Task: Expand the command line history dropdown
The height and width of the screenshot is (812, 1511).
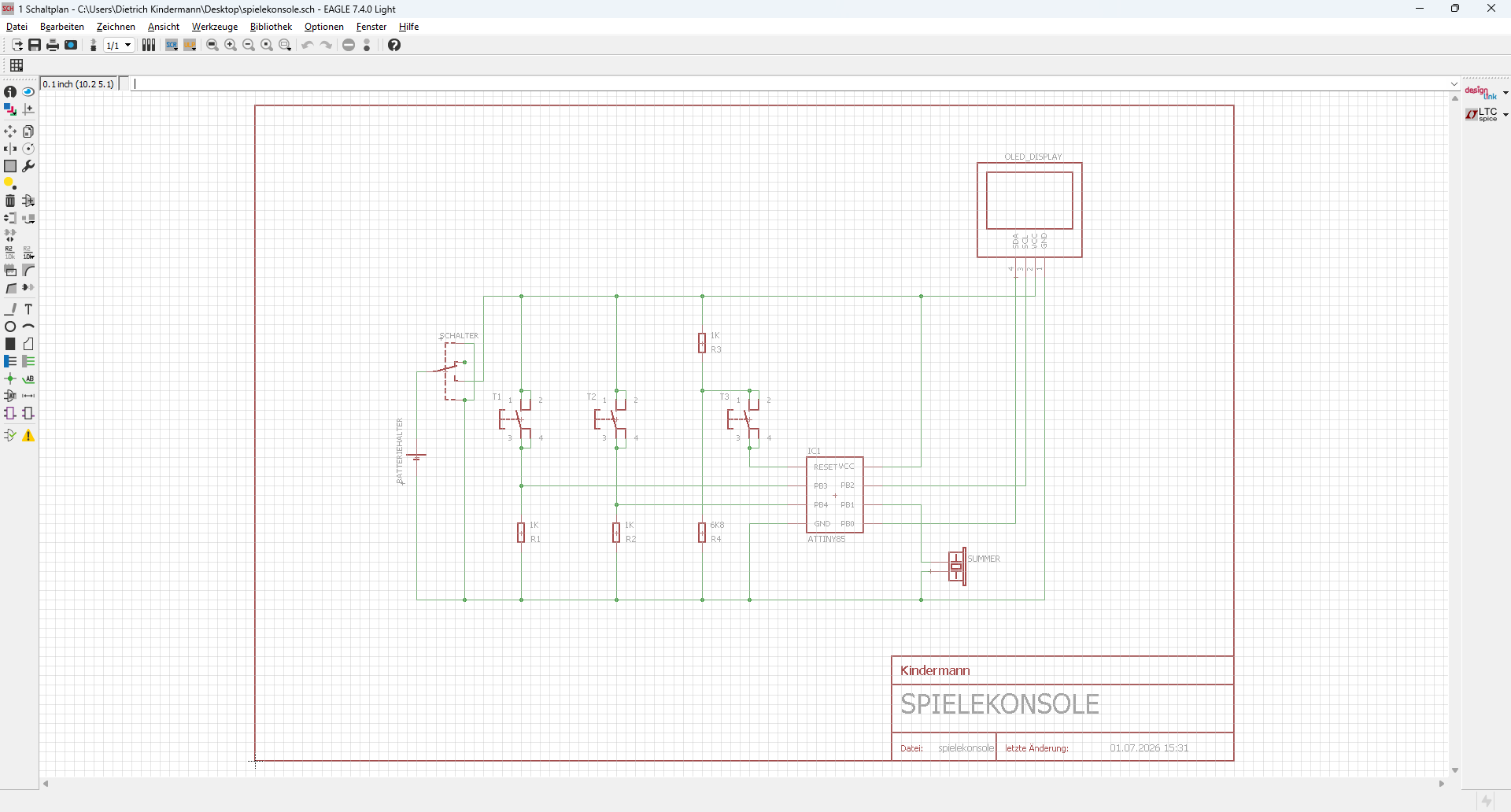Action: pyautogui.click(x=1454, y=84)
